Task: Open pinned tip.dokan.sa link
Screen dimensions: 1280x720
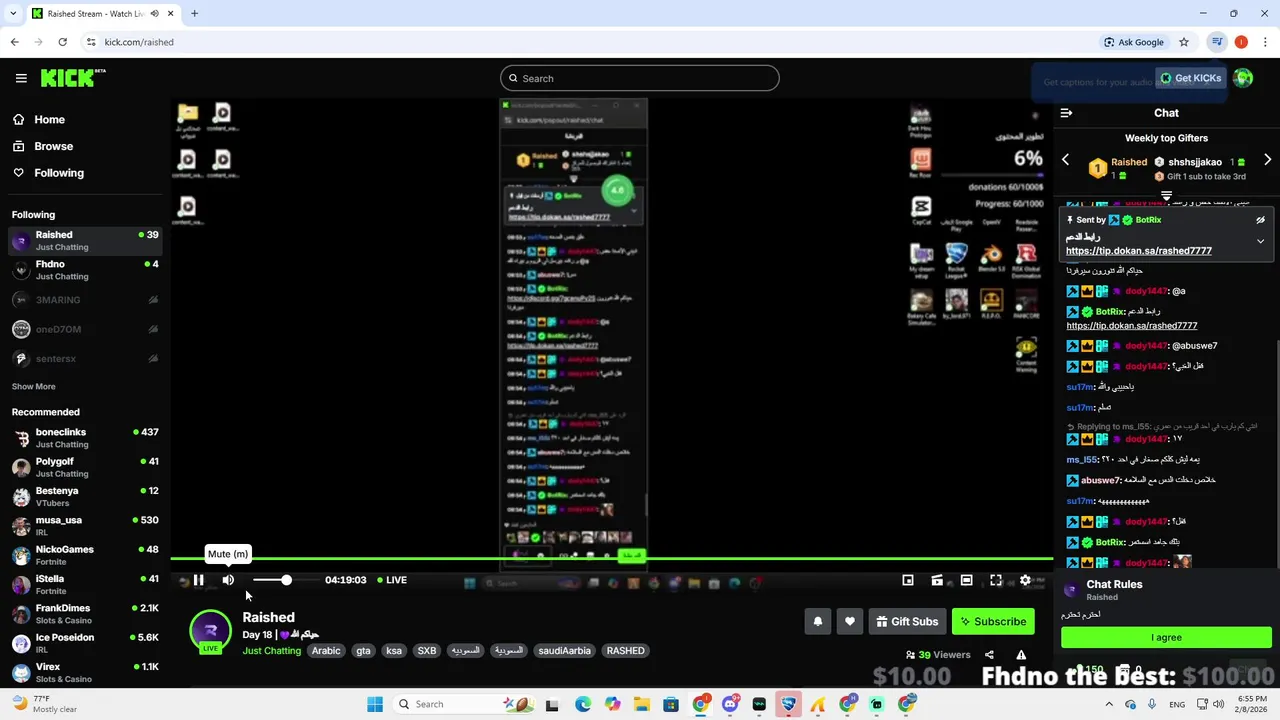Action: pos(1138,251)
